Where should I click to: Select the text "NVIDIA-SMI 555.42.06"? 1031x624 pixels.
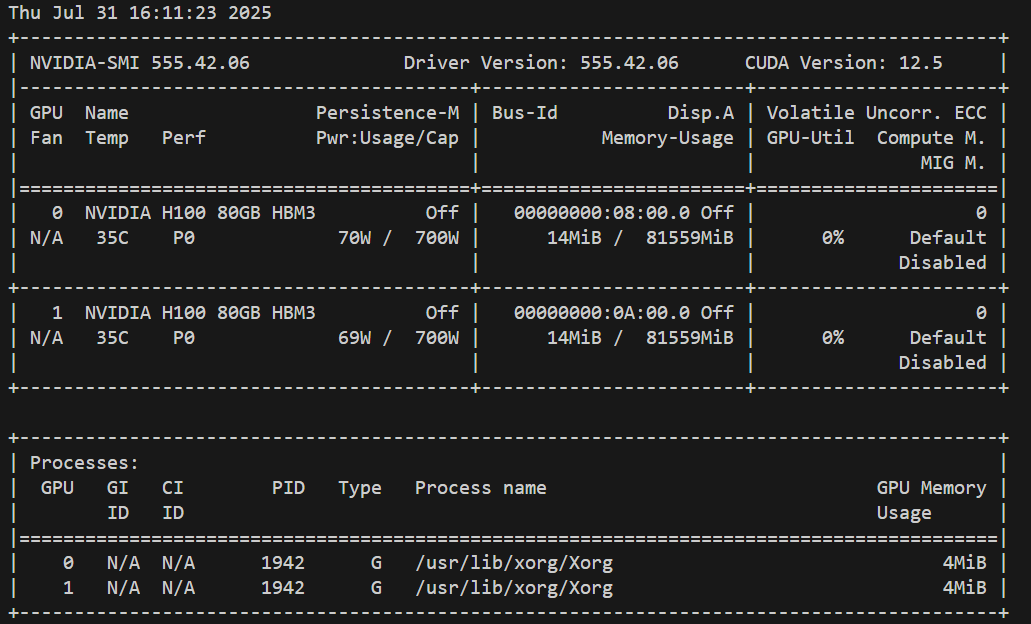[140, 62]
